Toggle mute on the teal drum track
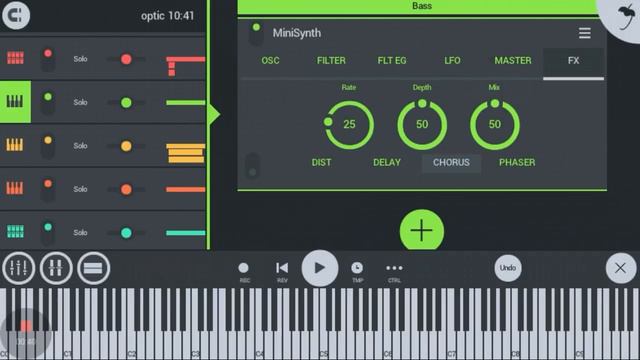Image resolution: width=640 pixels, height=360 pixels. (x=48, y=233)
